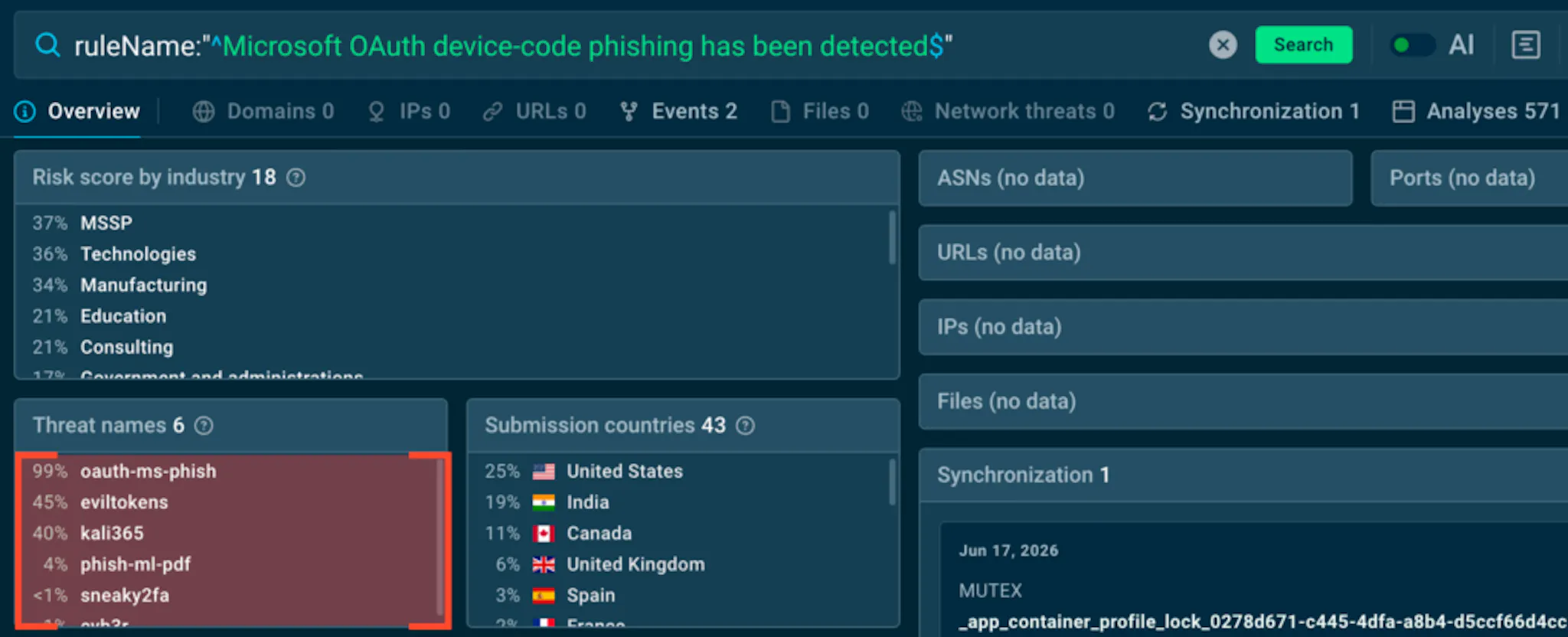Select the MSSP industry entry
Screen dimensions: 1568x637
tap(106, 223)
